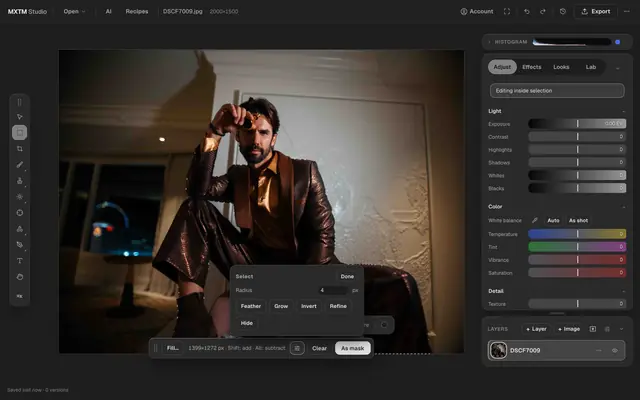
Task: Click the white balance eyedropper icon
Action: tap(535, 220)
